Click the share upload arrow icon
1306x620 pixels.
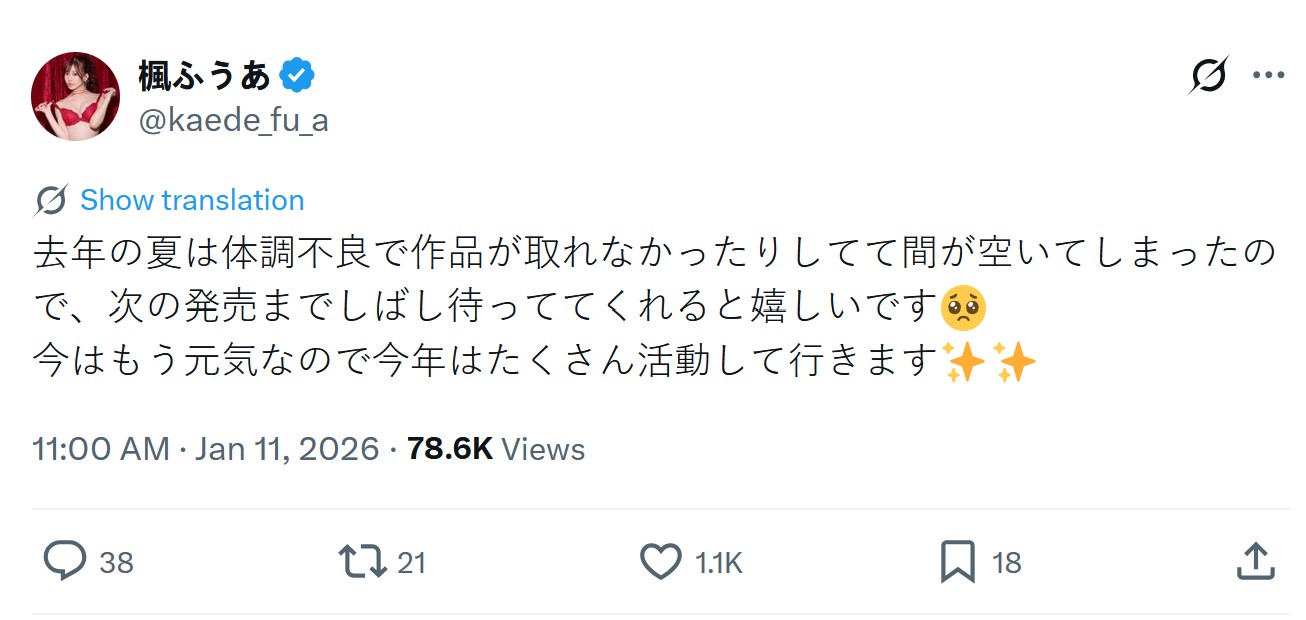(1255, 562)
